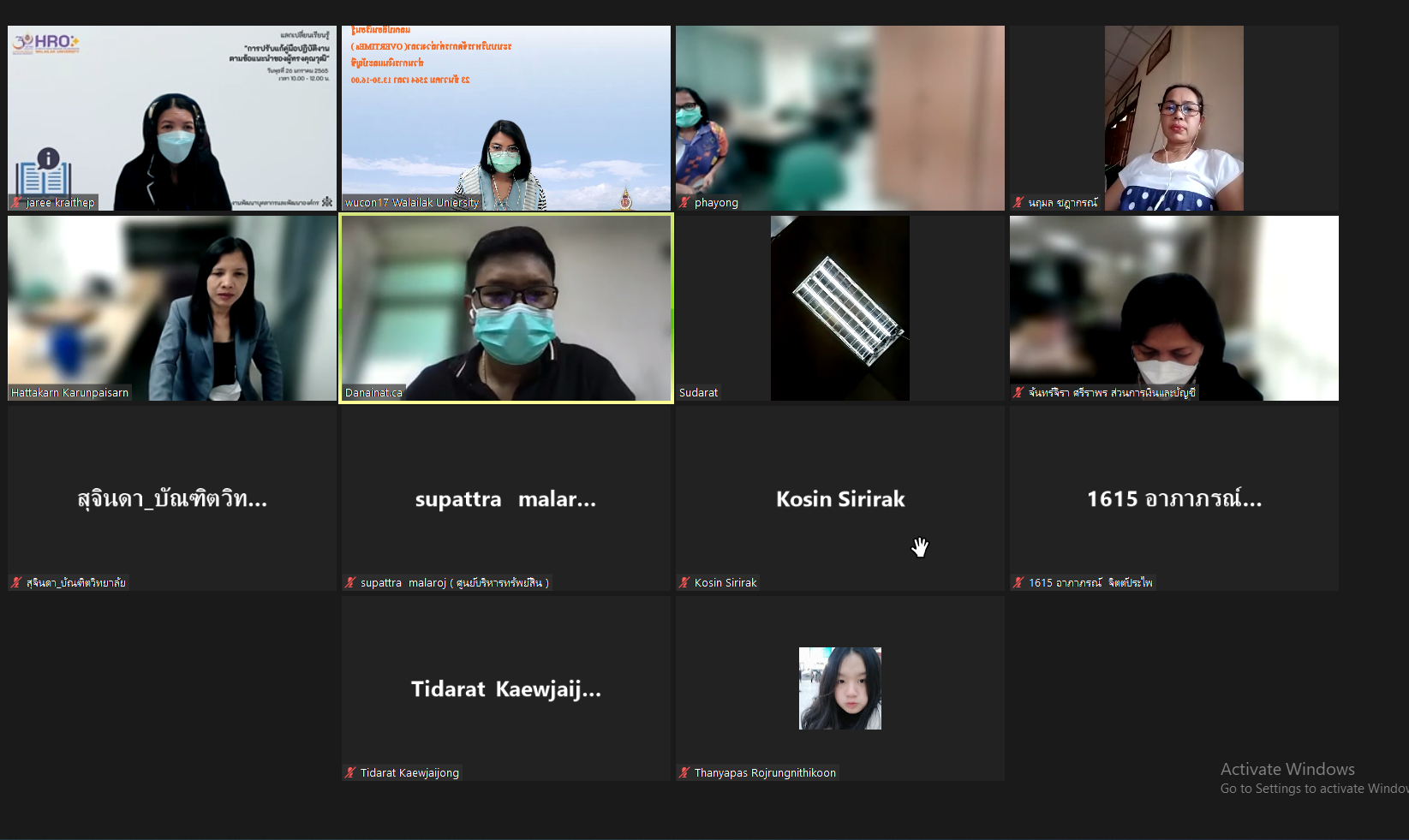Select Sudarat's ceiling light video feed
This screenshot has width=1409, height=840.
click(x=840, y=308)
